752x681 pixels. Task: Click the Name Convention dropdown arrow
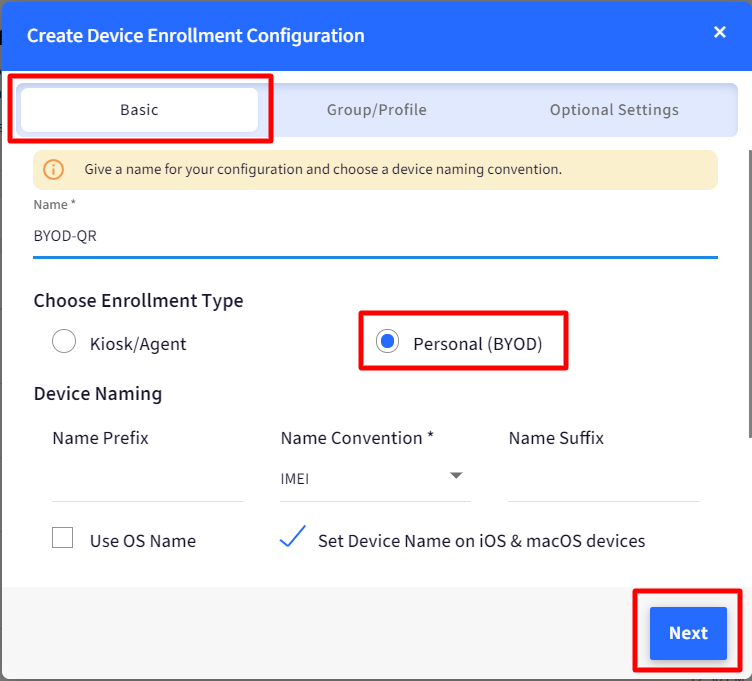pyautogui.click(x=456, y=475)
